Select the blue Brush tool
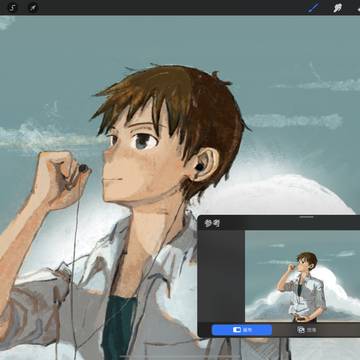Screen dimensions: 360x360 pos(313,7)
